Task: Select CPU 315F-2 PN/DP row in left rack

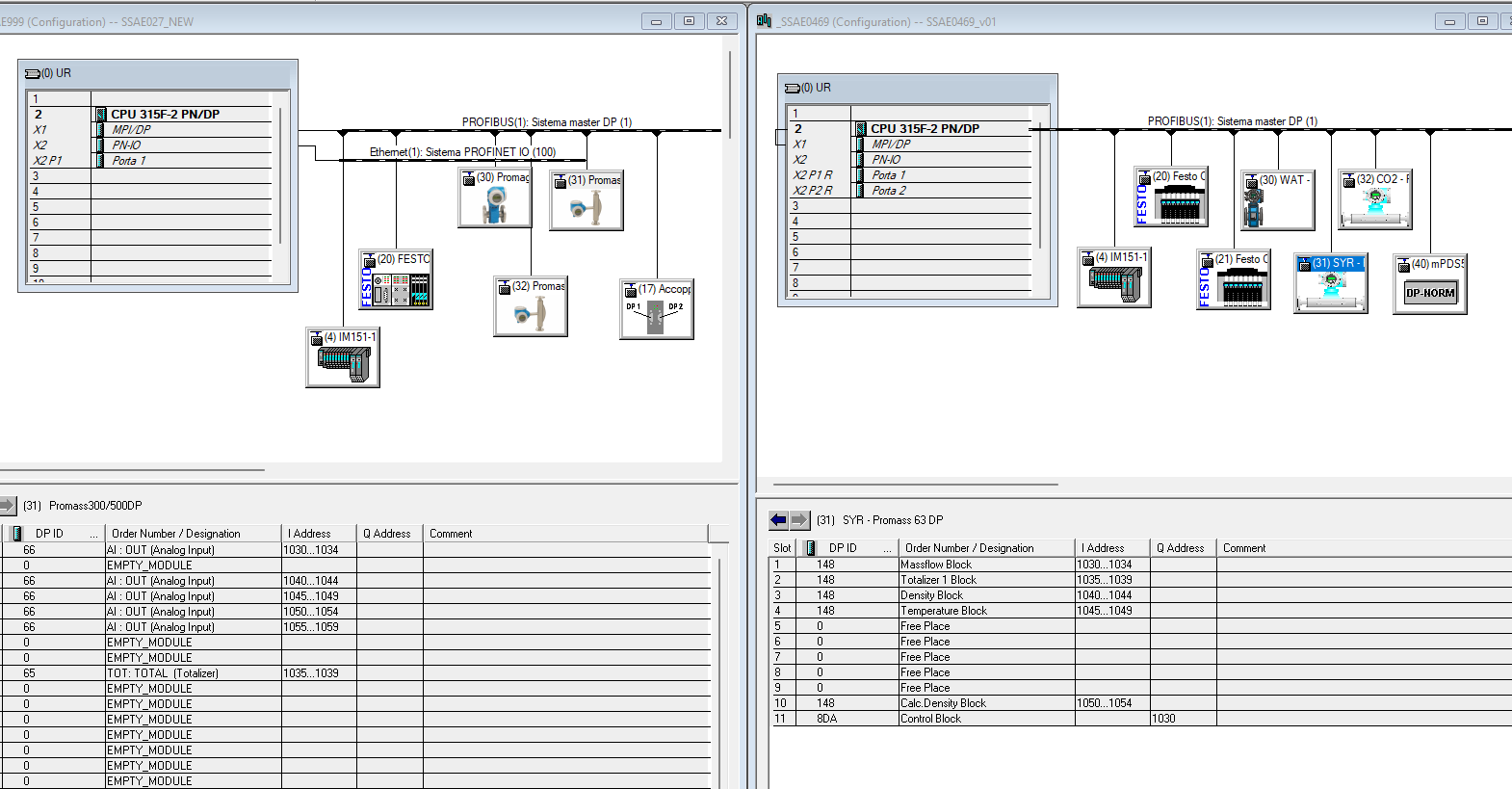Action: click(x=151, y=114)
